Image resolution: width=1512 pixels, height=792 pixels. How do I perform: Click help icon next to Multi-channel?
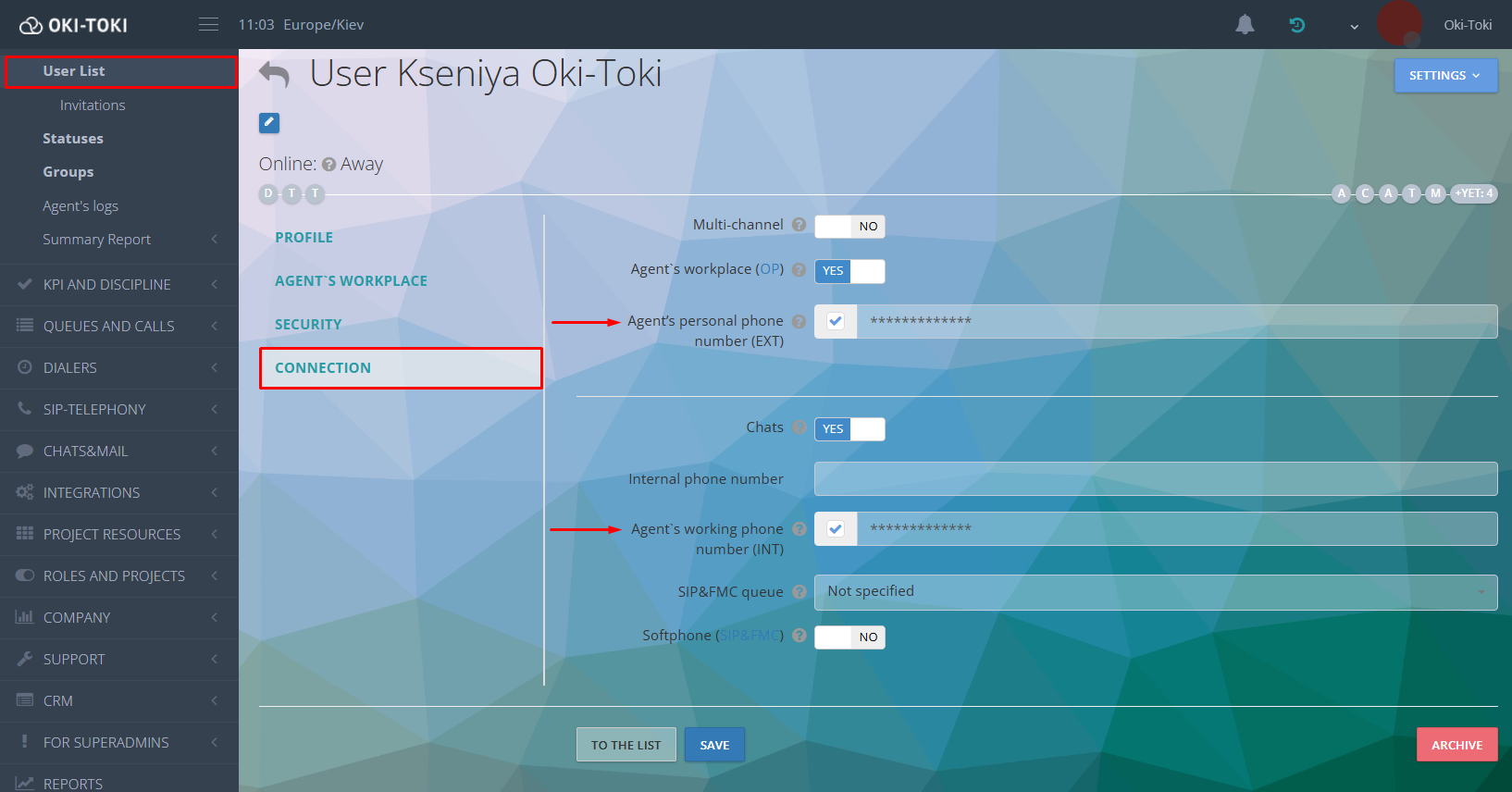coord(799,225)
